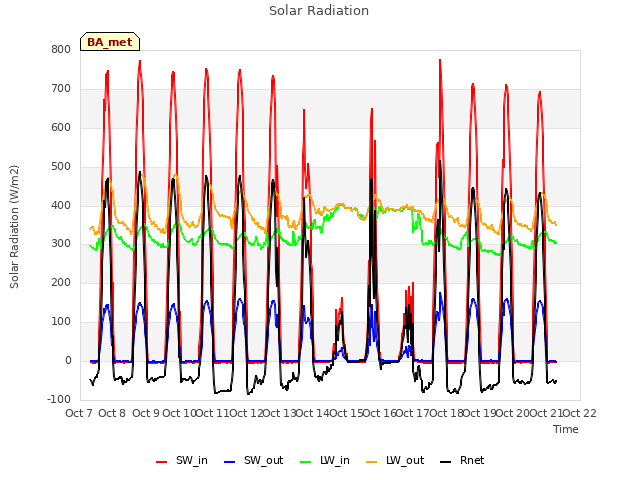
Task: Click the LW_in legend label
Action: [x=335, y=461]
